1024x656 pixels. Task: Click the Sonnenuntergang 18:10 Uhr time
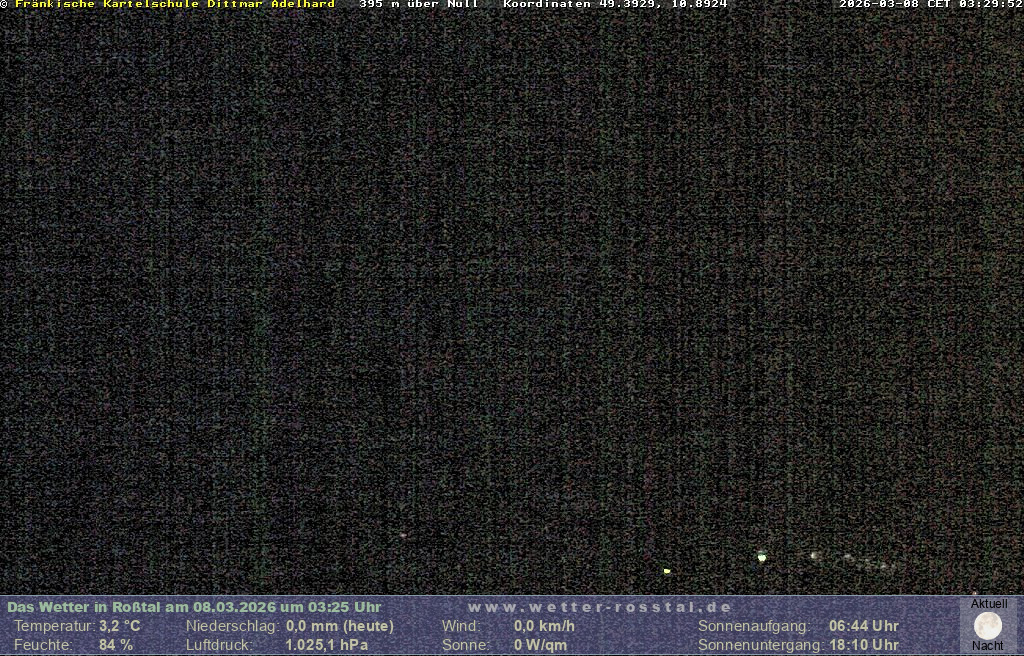863,645
